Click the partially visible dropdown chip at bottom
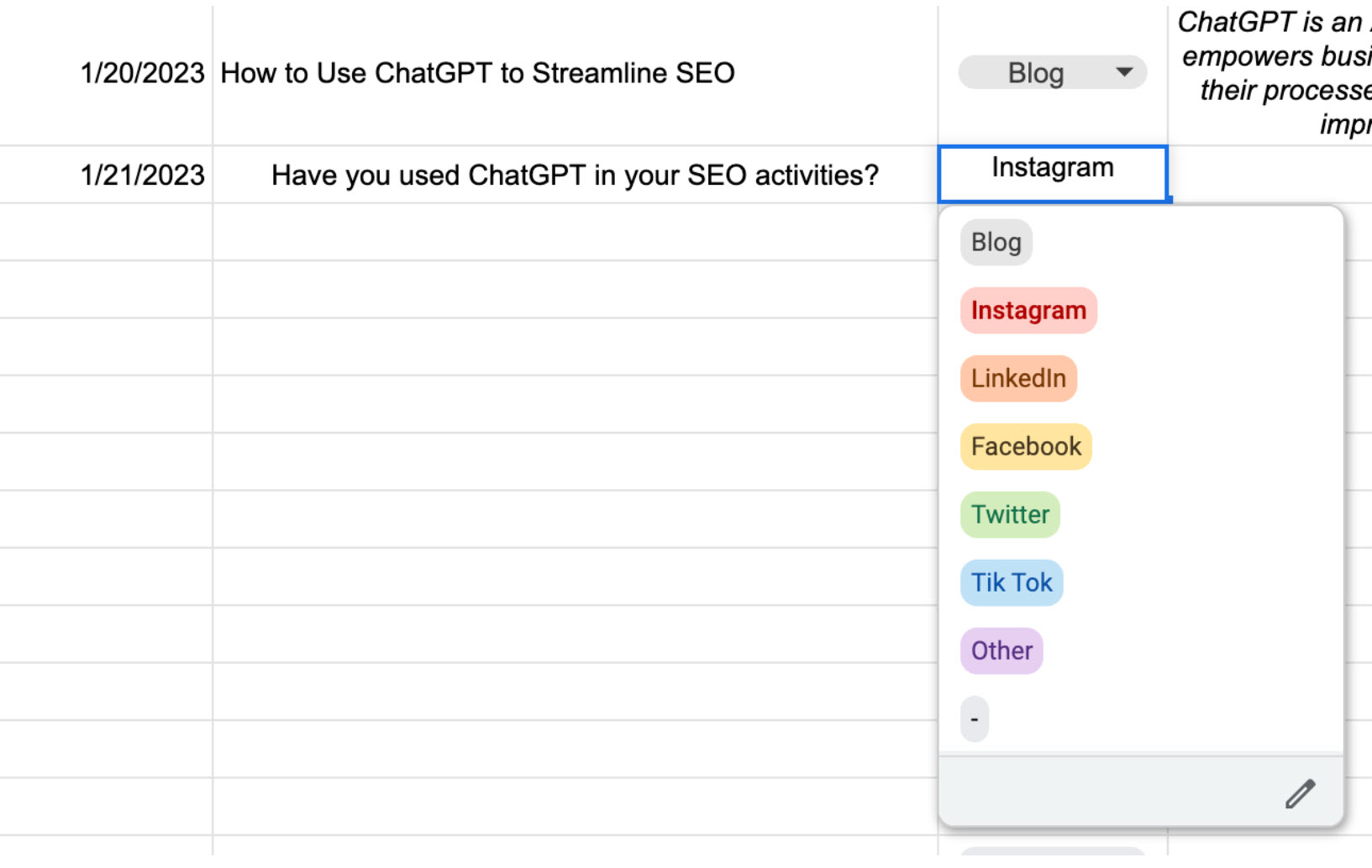The image size is (1372, 868). pos(1053,851)
